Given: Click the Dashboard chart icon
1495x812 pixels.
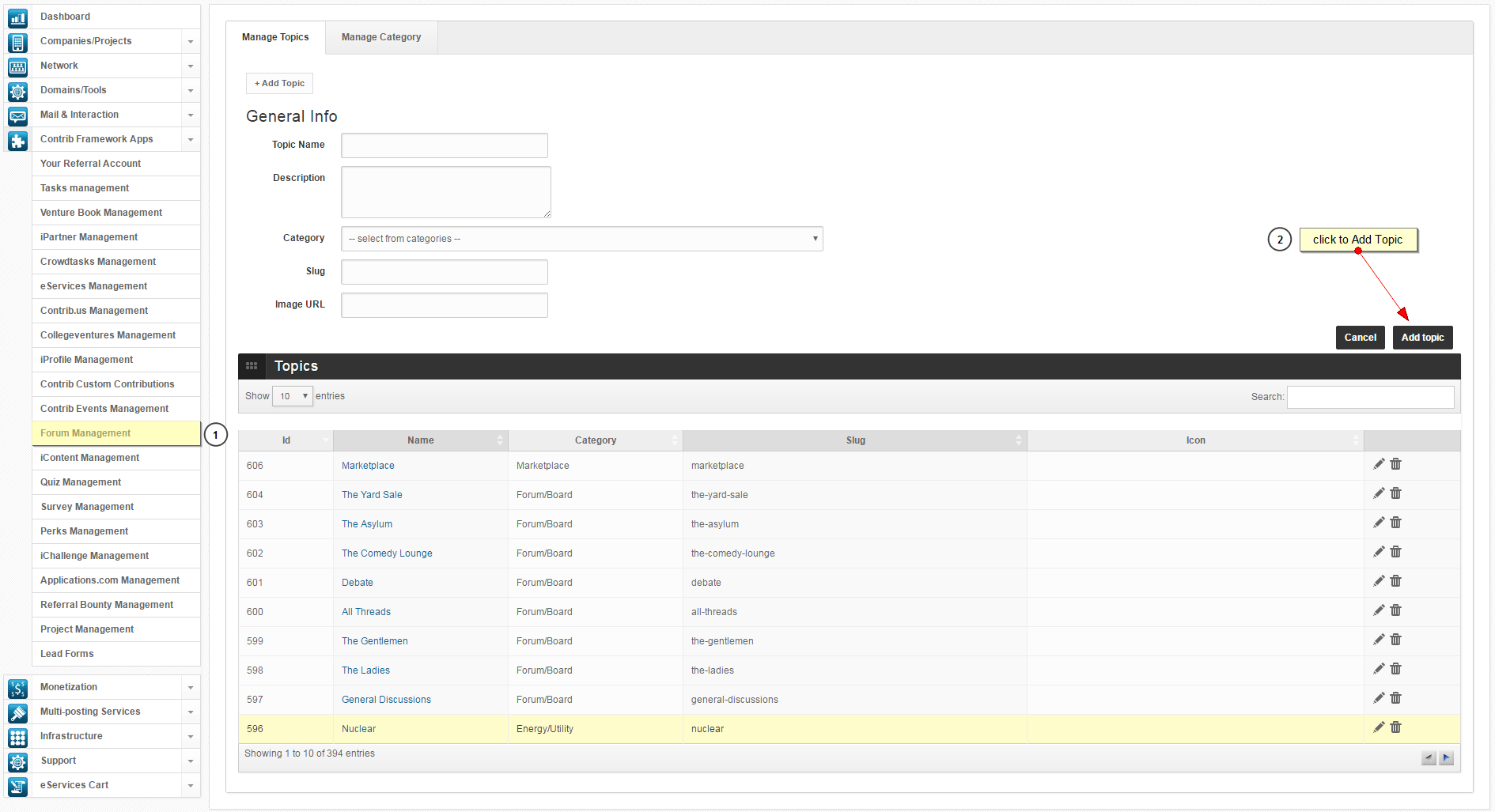Looking at the screenshot, I should click(17, 17).
